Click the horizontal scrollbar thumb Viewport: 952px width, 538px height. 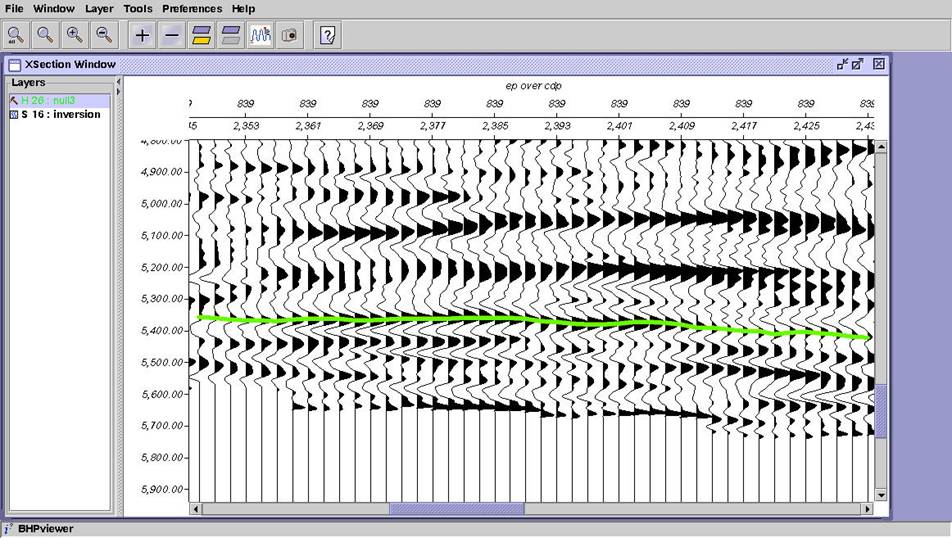click(x=457, y=509)
